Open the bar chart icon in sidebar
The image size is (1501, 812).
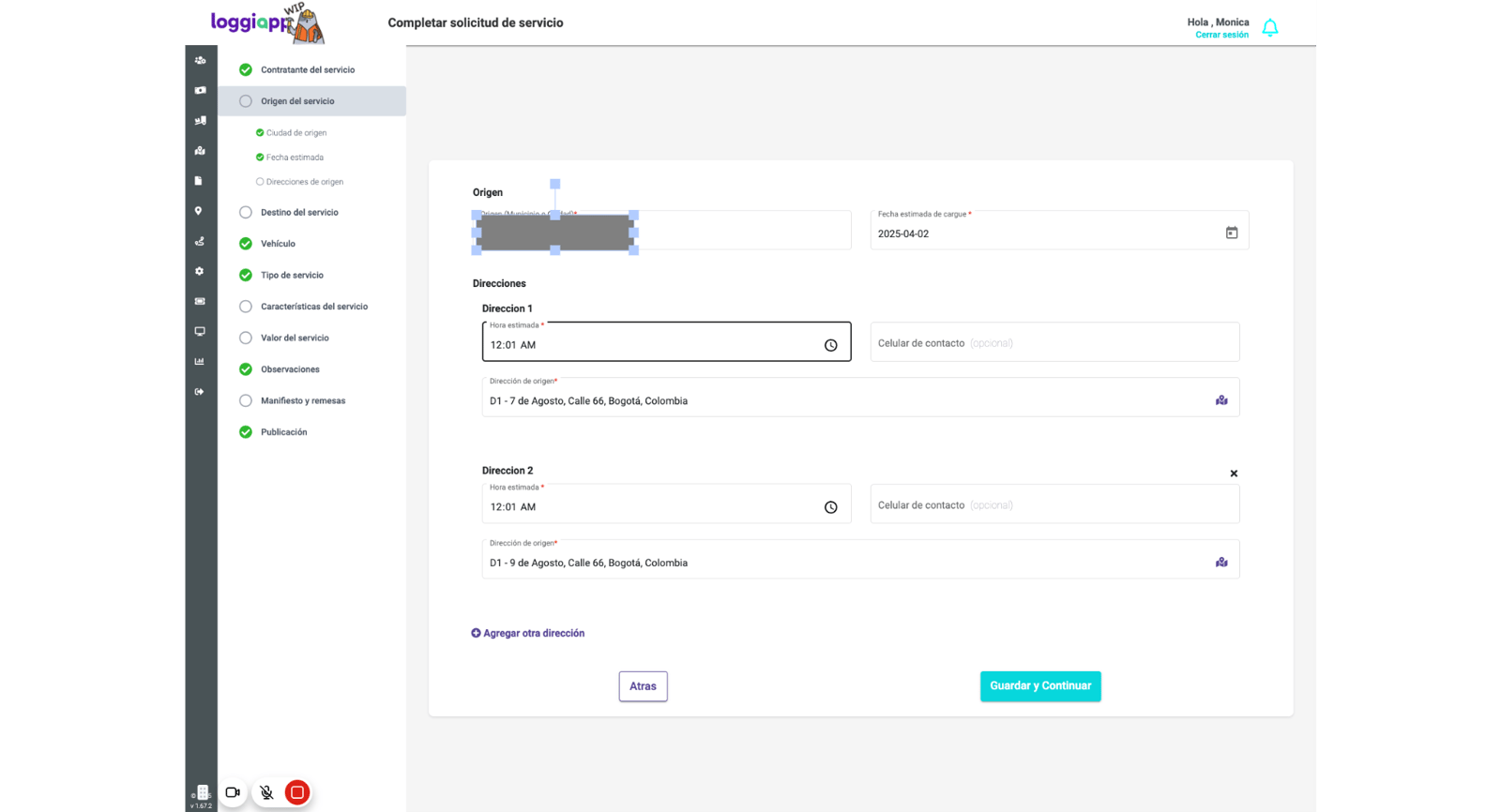[199, 361]
